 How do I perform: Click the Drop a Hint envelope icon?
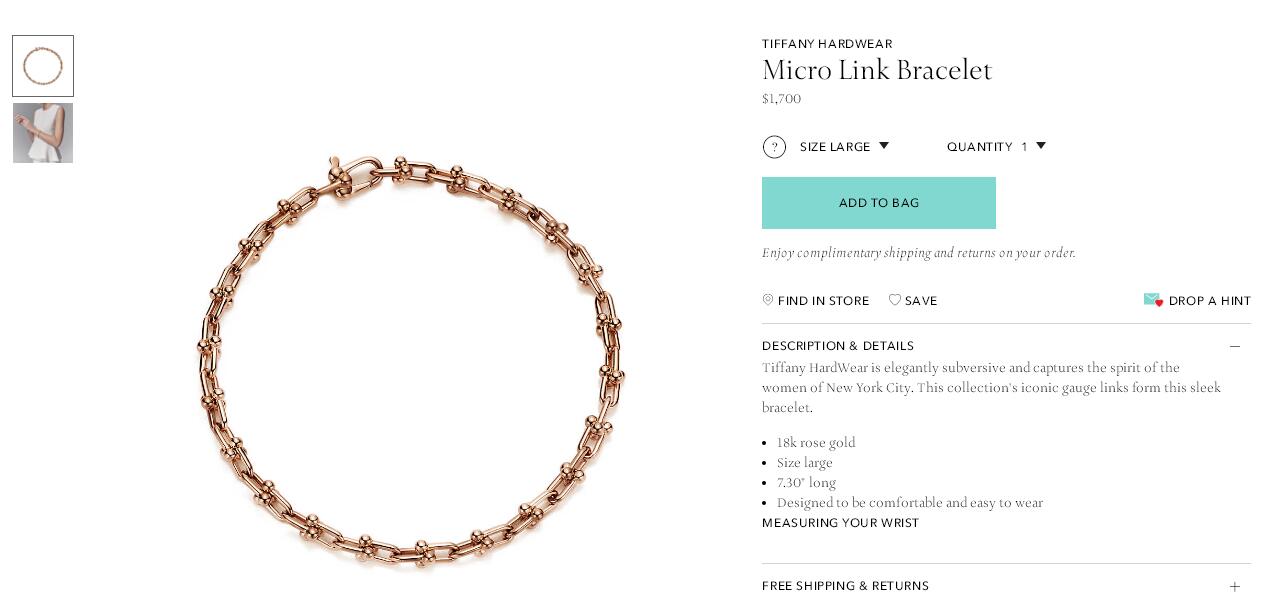1153,300
